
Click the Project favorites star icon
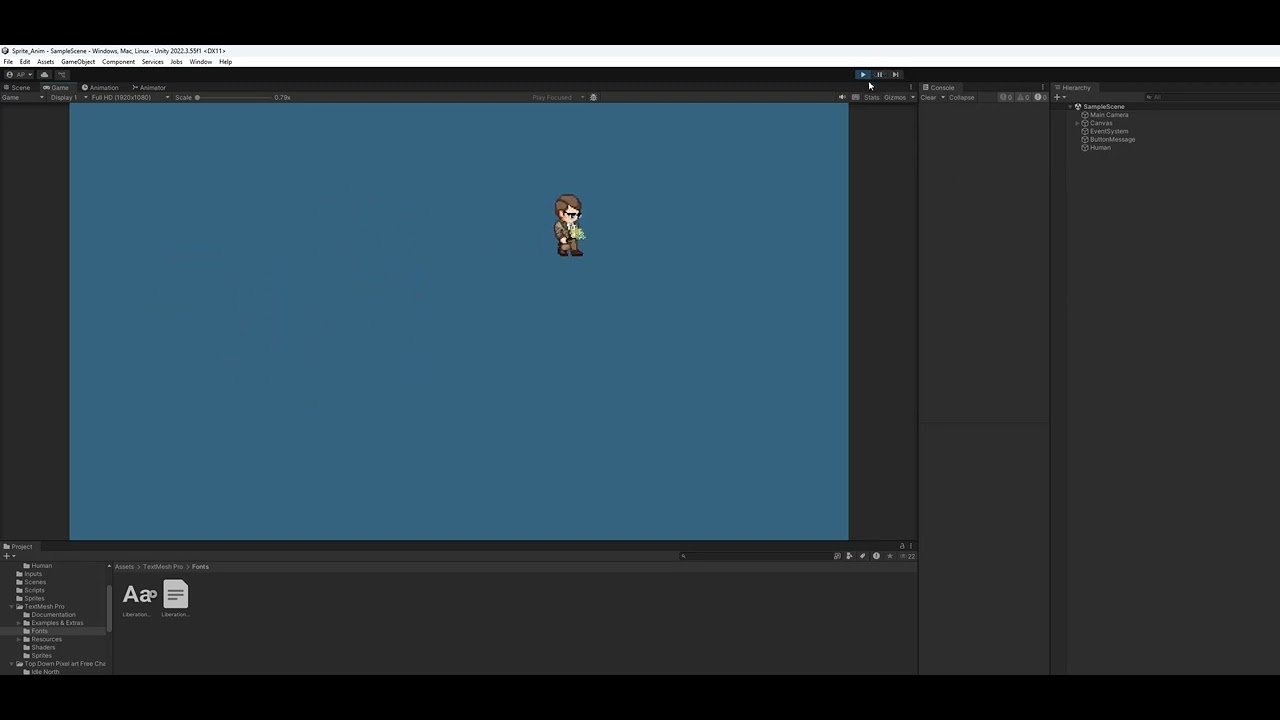(x=889, y=556)
